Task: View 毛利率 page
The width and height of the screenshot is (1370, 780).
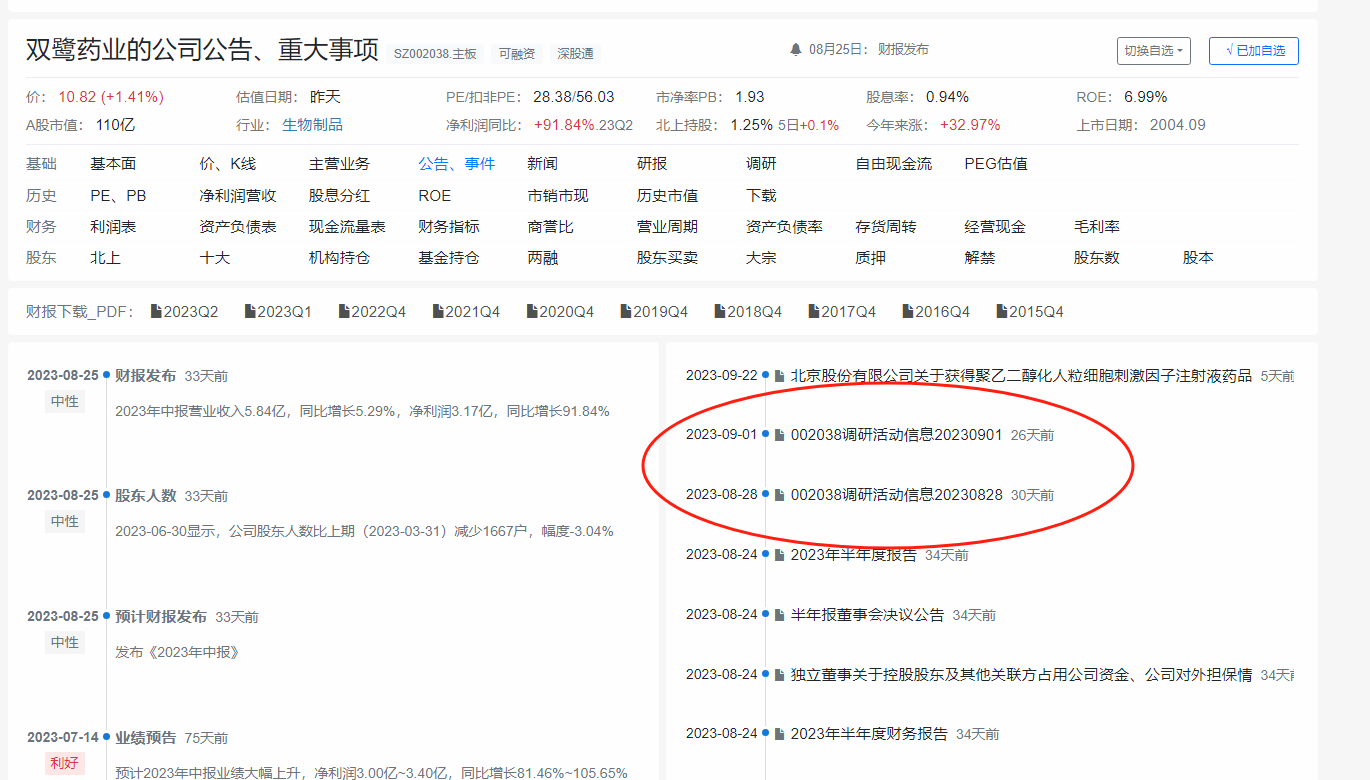Action: coord(1097,227)
